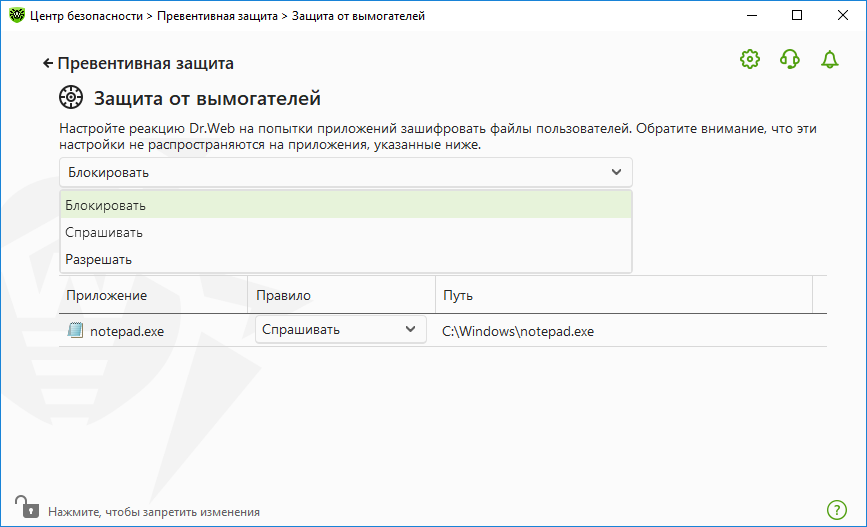867x527 pixels.
Task: Sort by the Путь column header
Action: [x=624, y=295]
